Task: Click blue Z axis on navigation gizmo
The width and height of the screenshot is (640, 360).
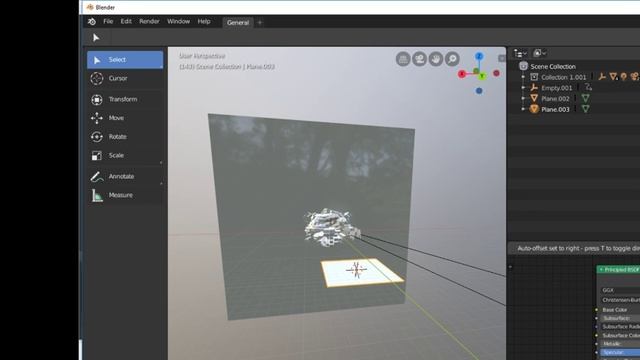Action: coord(479,56)
